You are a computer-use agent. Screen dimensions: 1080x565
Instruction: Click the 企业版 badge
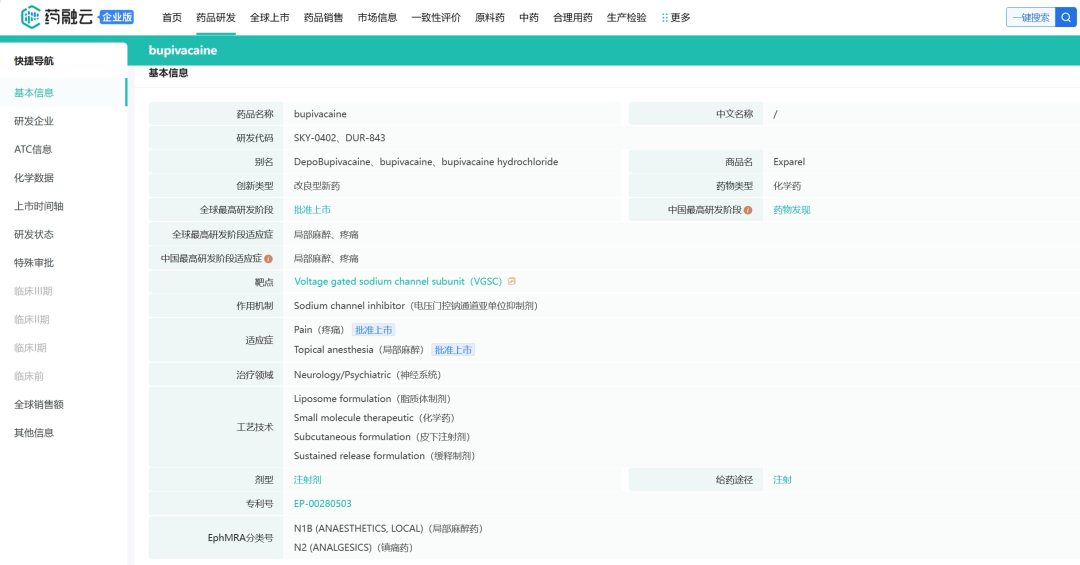coord(117,17)
